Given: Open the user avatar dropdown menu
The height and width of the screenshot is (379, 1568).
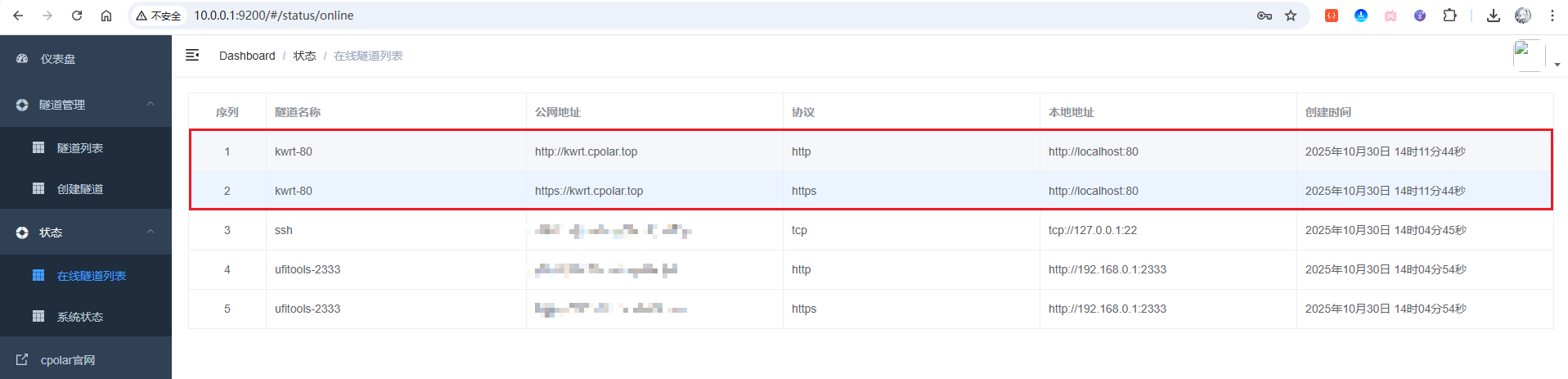Looking at the screenshot, I should 1535,56.
